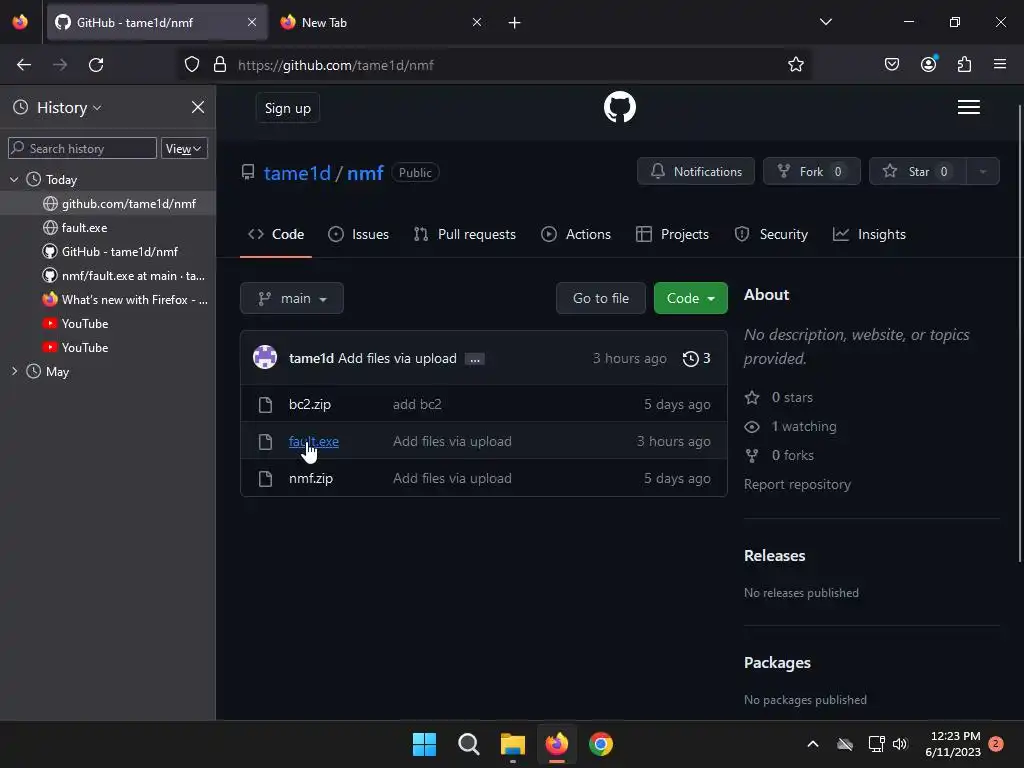Click the 0 stars link

779,397
